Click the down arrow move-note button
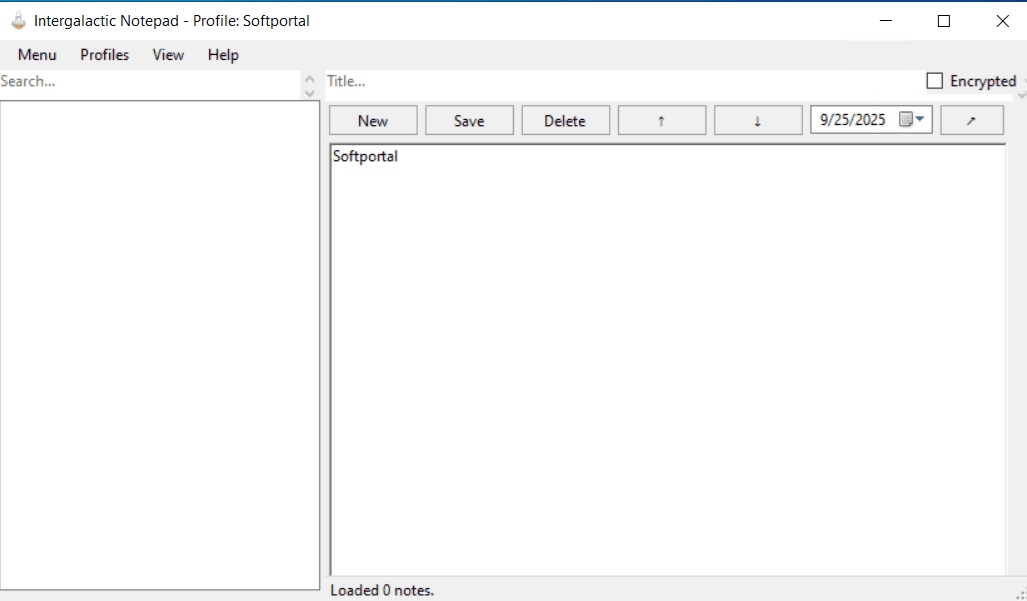This screenshot has height=601, width=1027. click(x=757, y=120)
